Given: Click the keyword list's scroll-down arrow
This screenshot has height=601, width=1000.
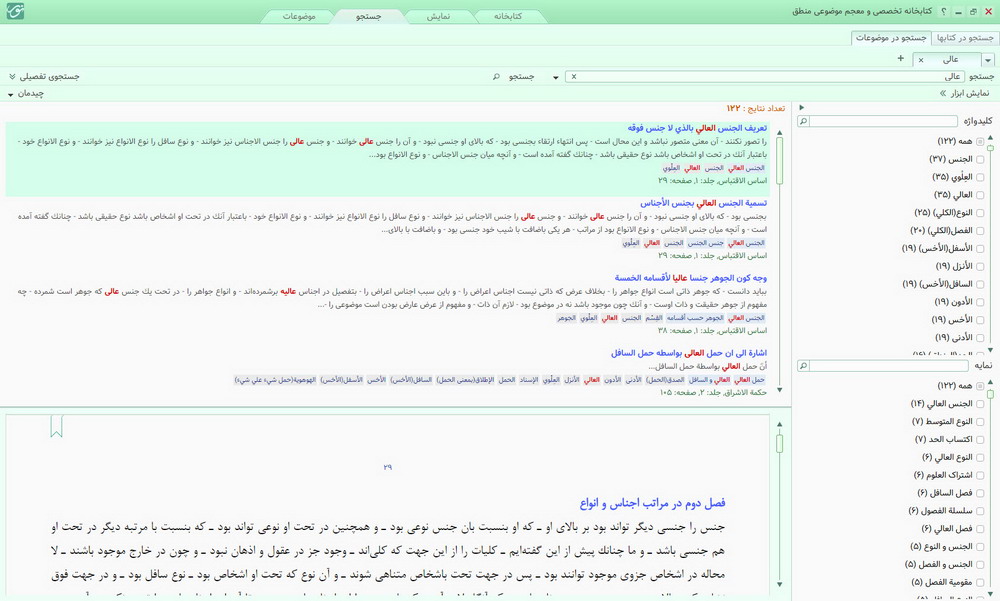Looking at the screenshot, I should tap(990, 350).
